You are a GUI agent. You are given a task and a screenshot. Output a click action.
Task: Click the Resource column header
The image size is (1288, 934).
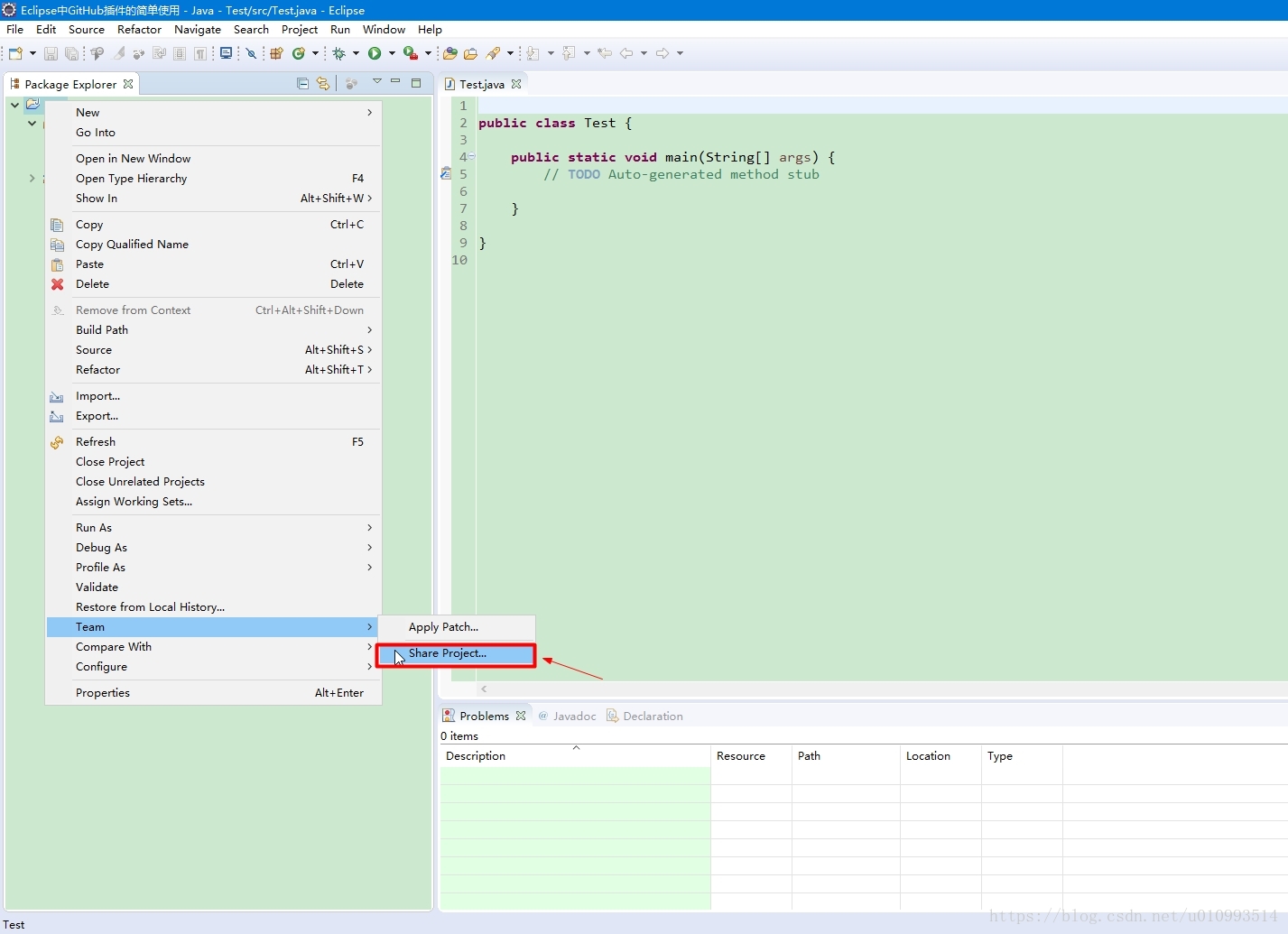(x=751, y=756)
